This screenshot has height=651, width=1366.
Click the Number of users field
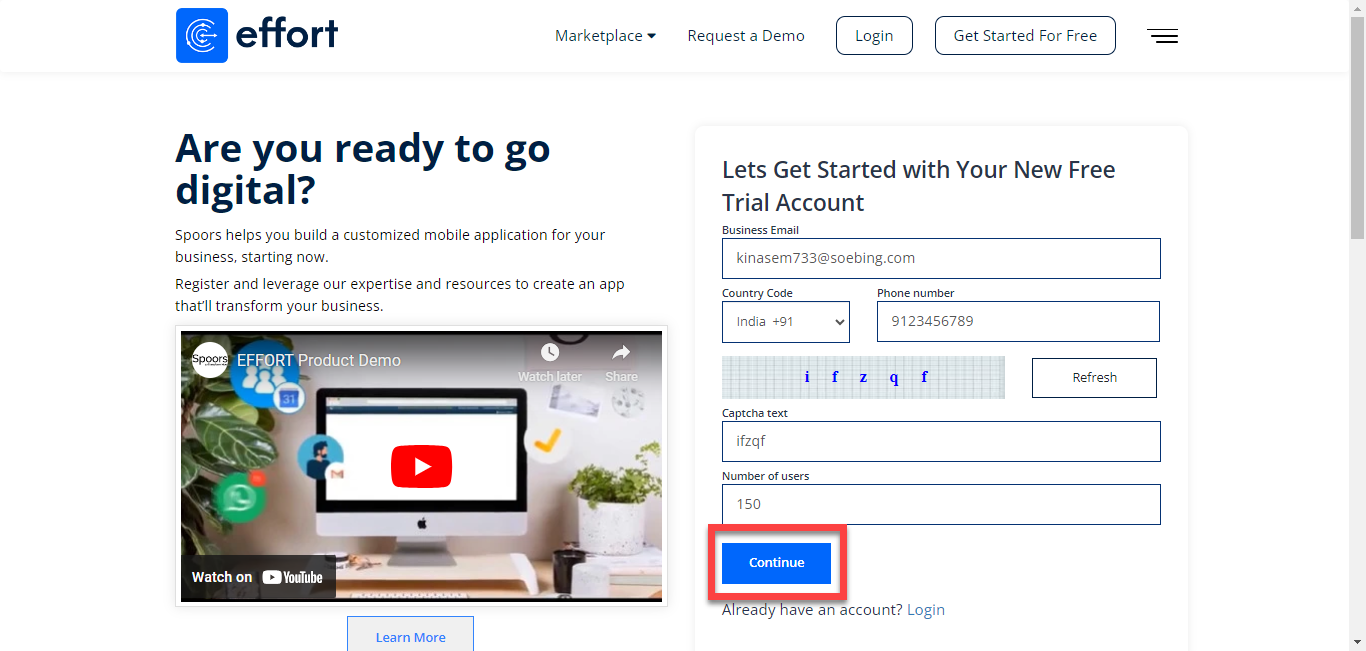tap(941, 504)
